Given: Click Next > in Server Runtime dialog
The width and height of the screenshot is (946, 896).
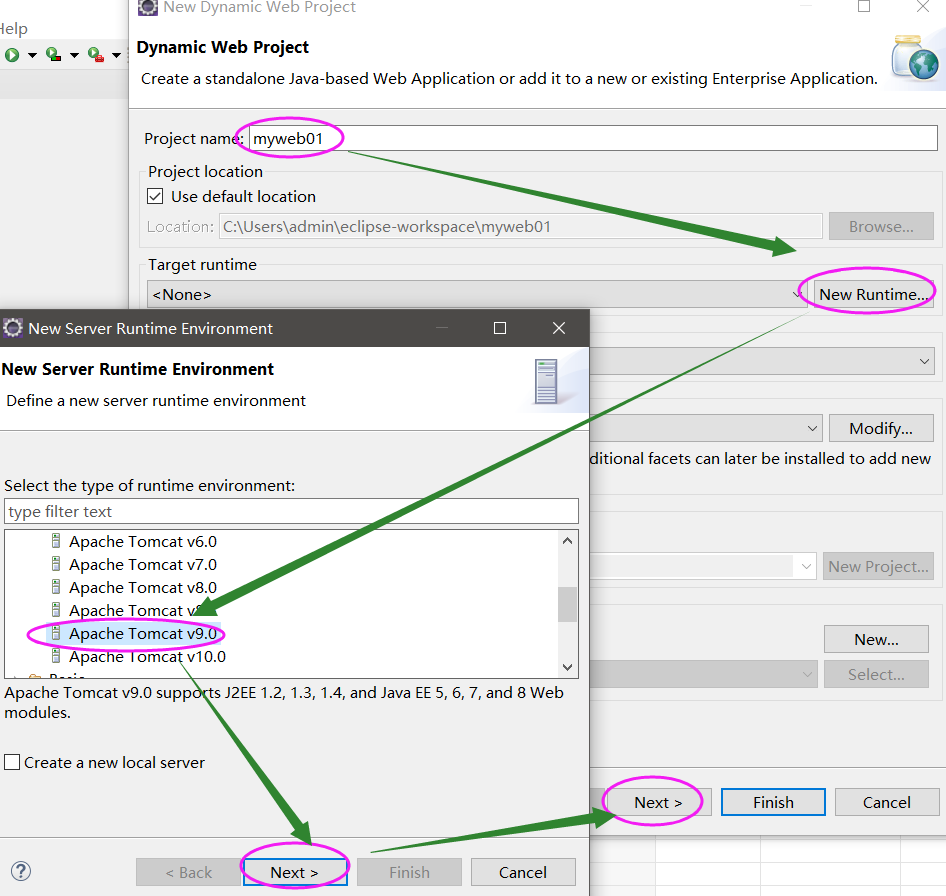Looking at the screenshot, I should 294,872.
